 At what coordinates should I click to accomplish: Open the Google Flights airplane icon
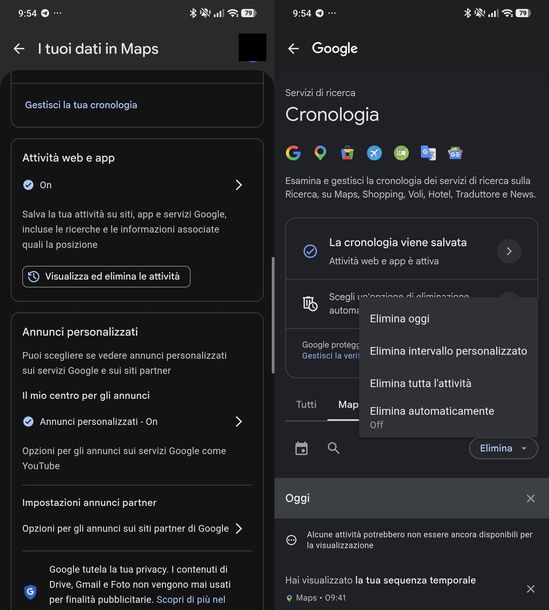click(374, 153)
